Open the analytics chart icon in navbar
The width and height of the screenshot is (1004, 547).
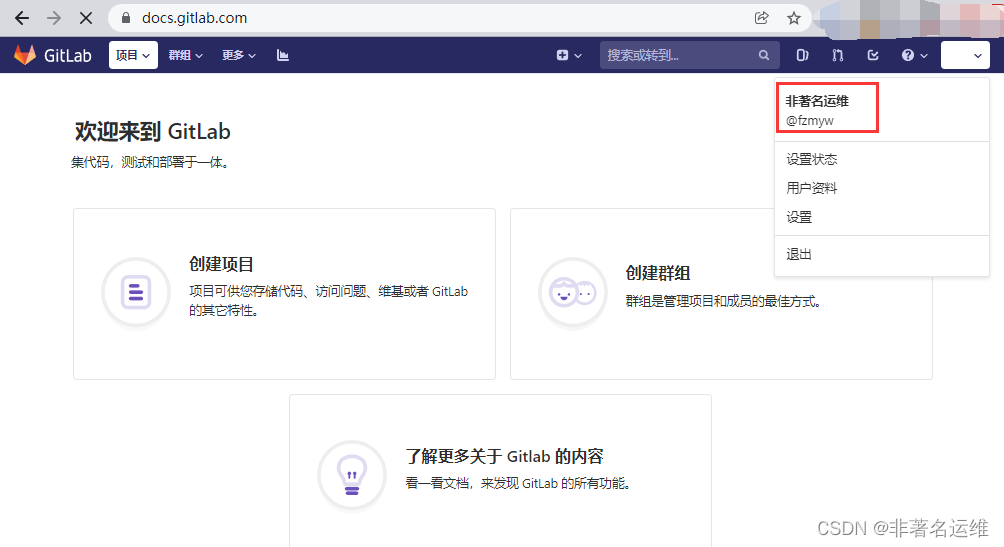282,55
